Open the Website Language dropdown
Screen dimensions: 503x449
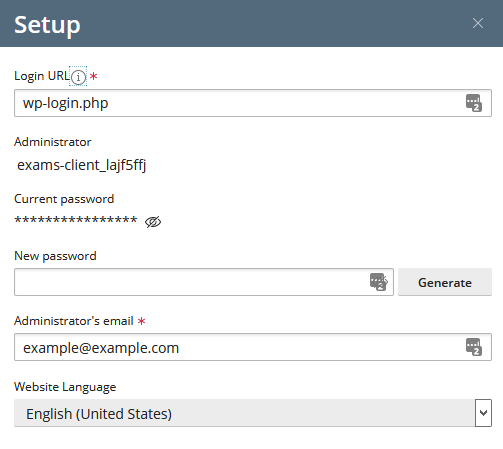(253, 413)
